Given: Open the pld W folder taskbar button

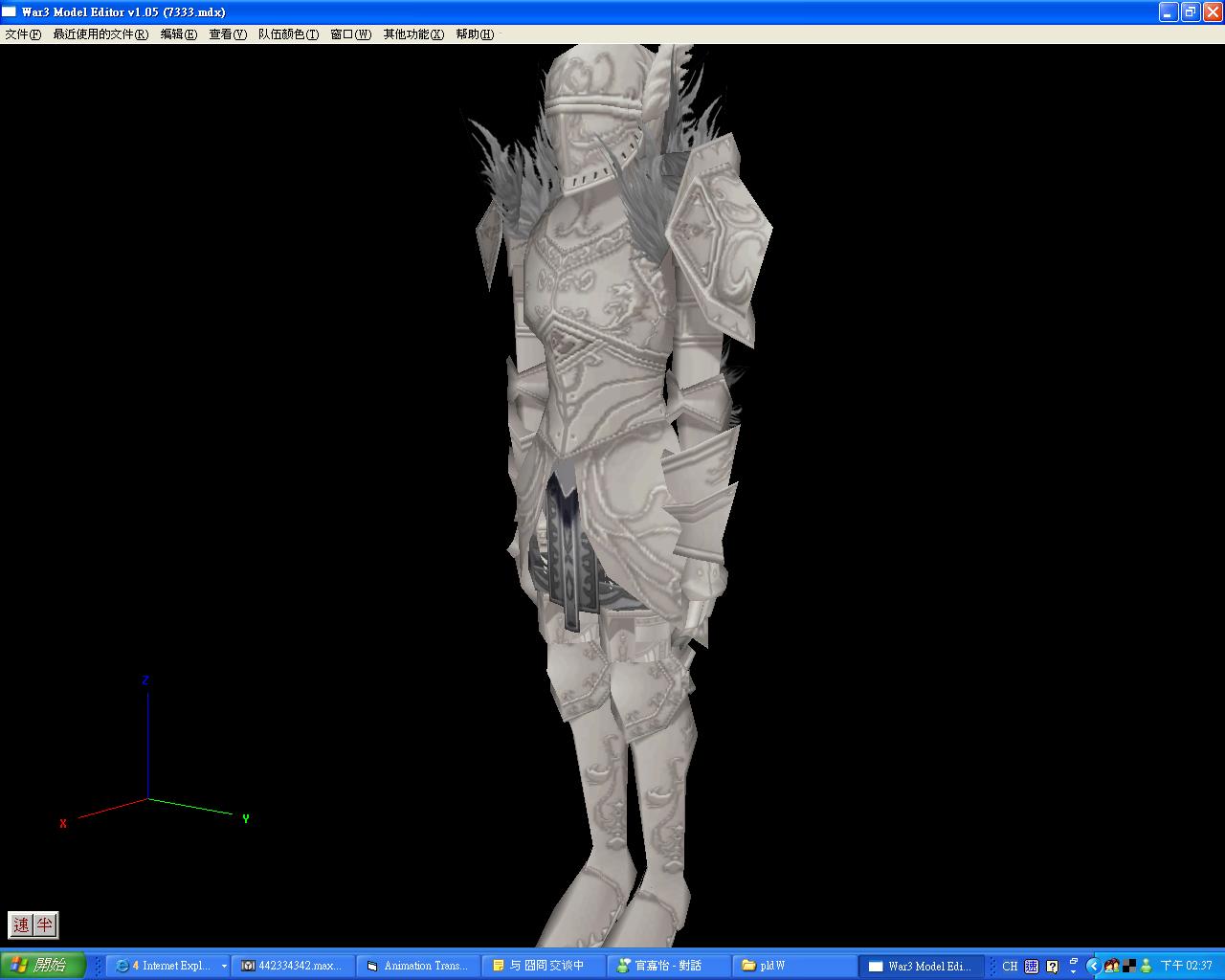Looking at the screenshot, I should click(x=793, y=966).
